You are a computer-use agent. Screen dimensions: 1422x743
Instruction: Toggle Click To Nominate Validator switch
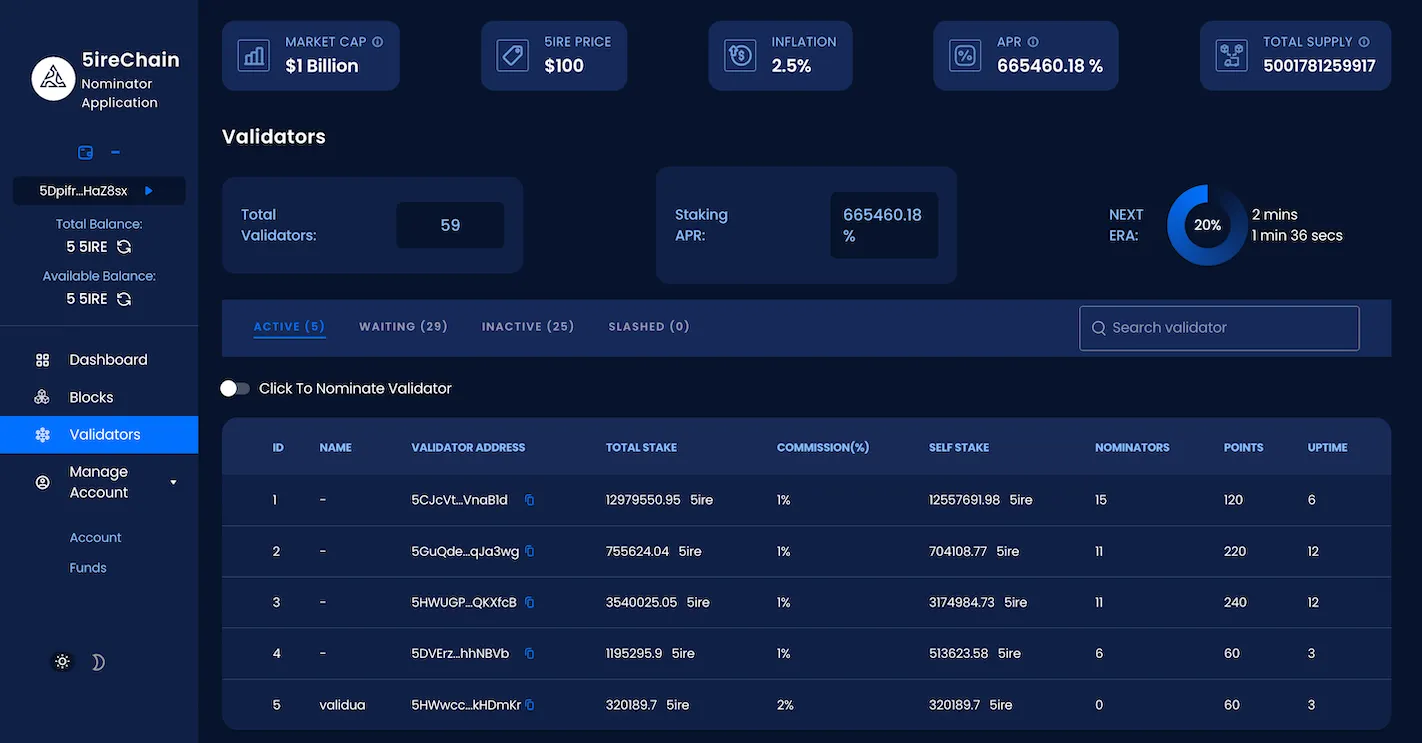pos(235,388)
